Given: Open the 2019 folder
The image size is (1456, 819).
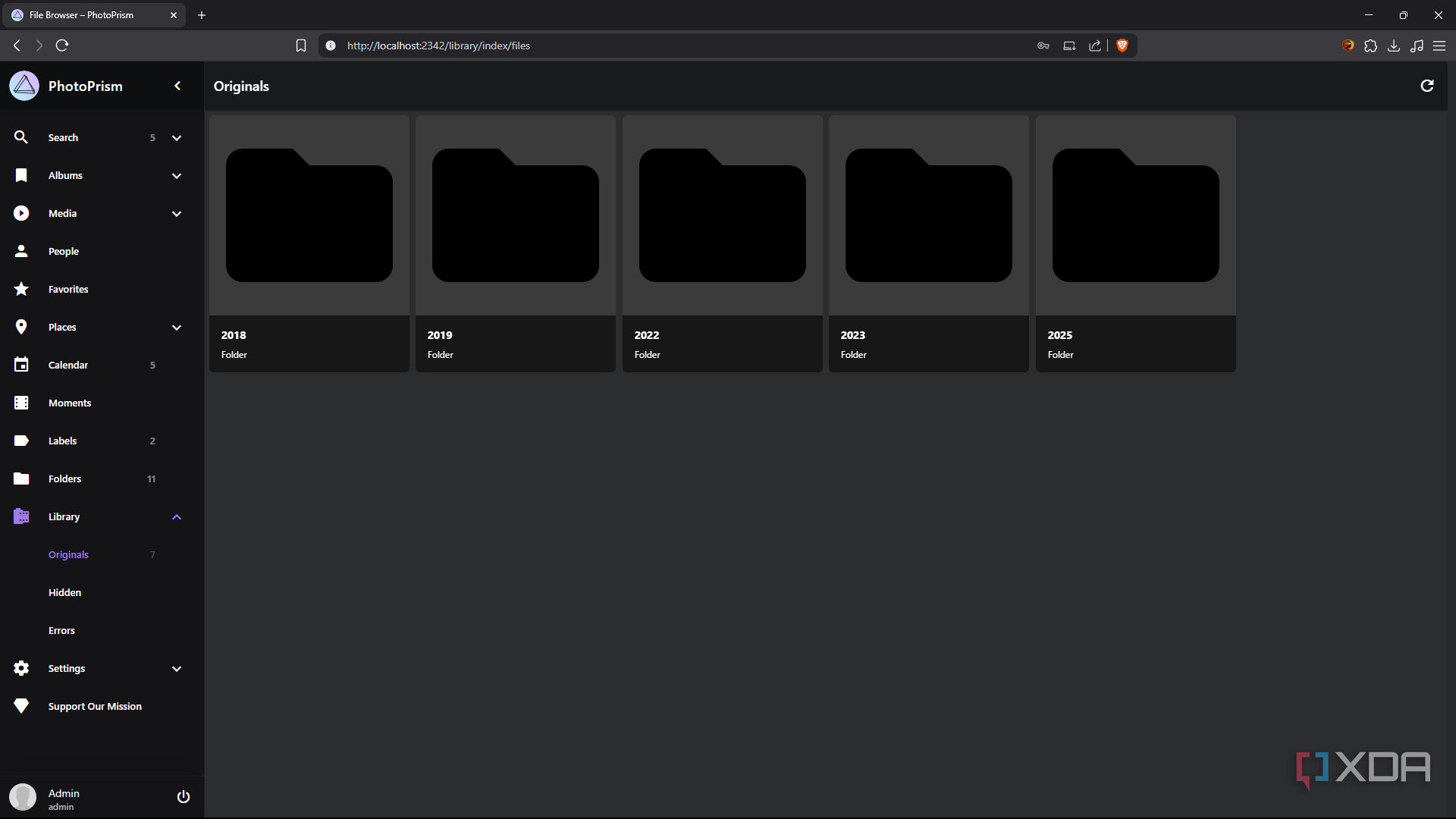Looking at the screenshot, I should pyautogui.click(x=516, y=243).
